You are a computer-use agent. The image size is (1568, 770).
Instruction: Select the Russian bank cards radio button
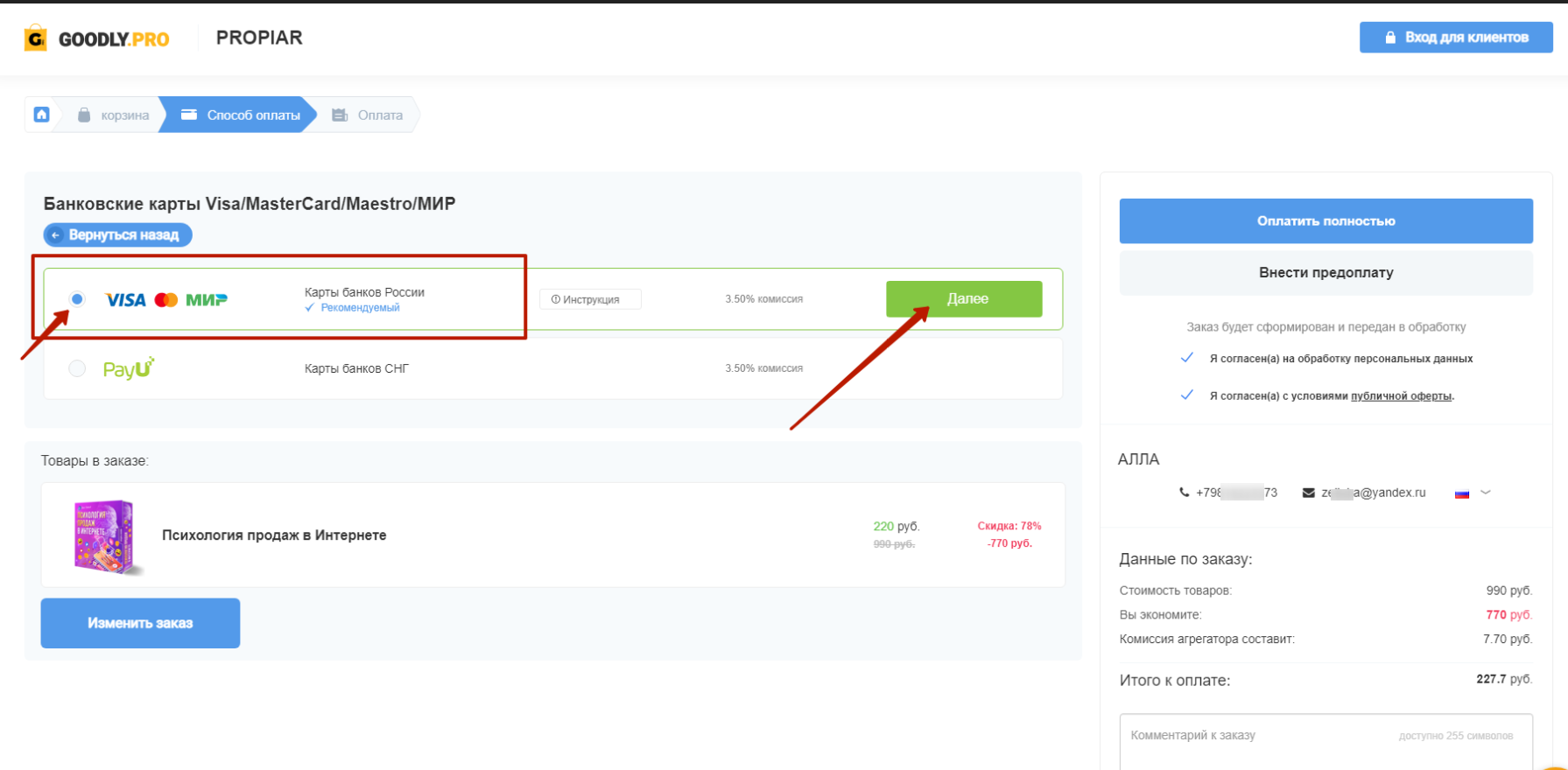(77, 299)
